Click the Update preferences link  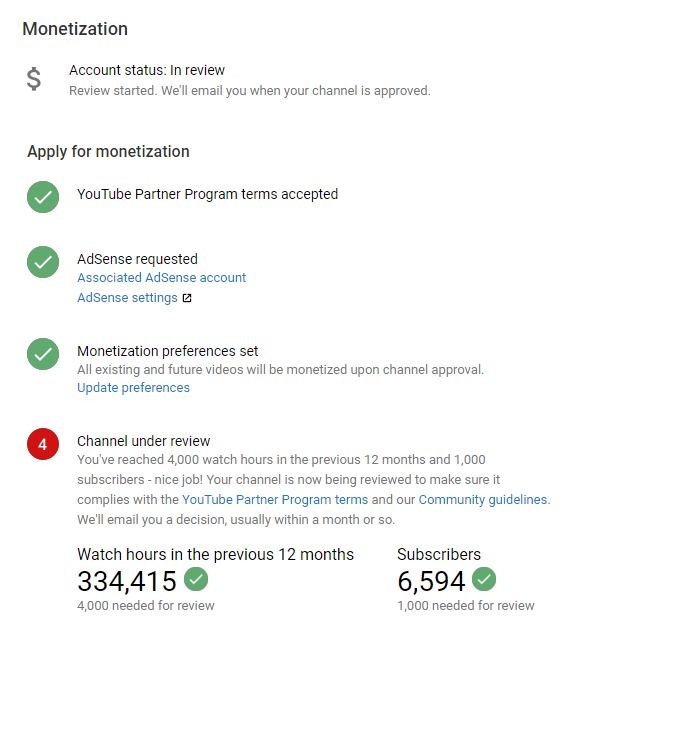pos(133,388)
